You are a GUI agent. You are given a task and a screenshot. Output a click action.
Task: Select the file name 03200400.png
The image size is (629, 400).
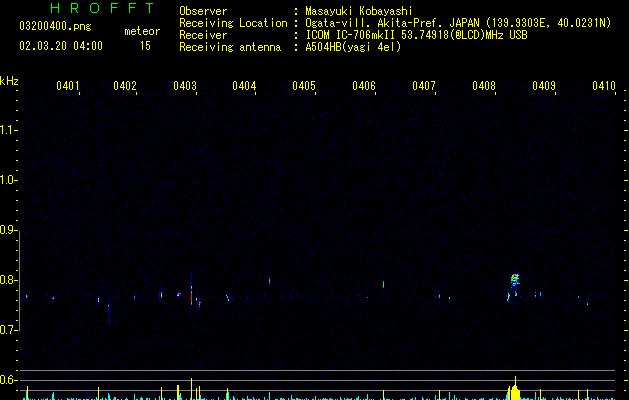tap(55, 26)
